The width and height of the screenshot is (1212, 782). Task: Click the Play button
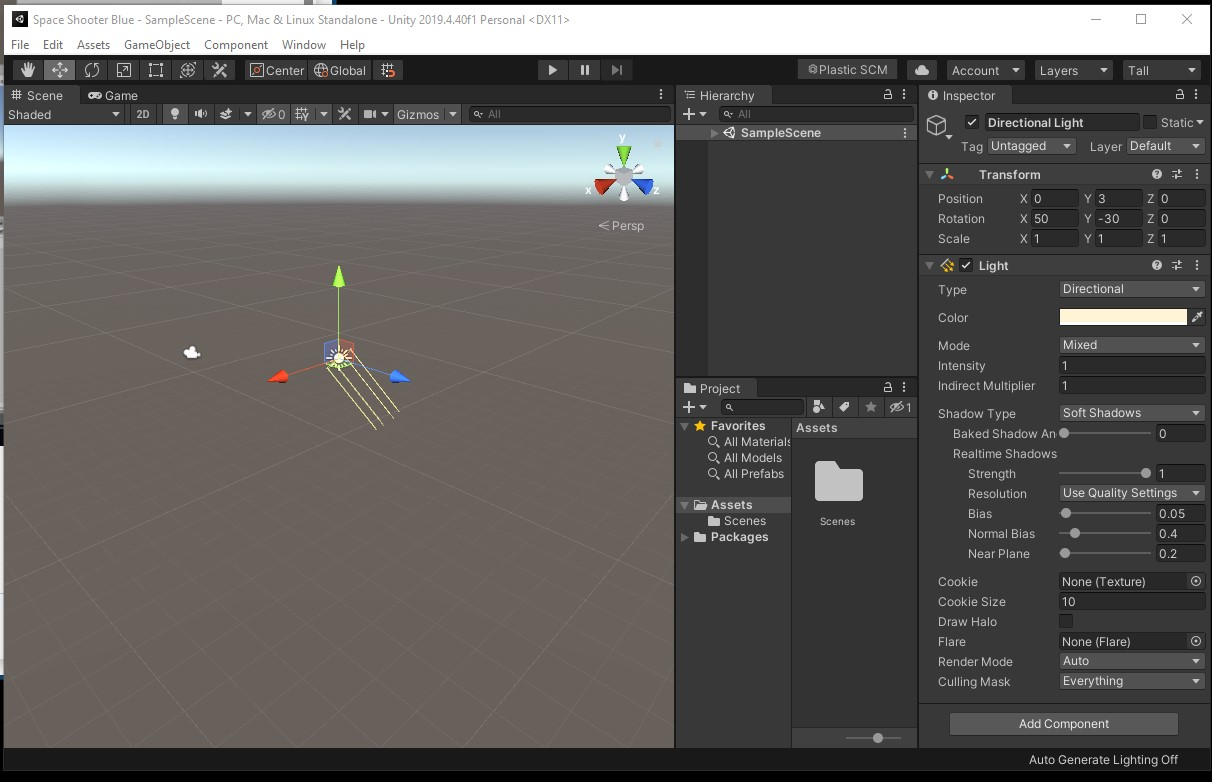[x=552, y=70]
